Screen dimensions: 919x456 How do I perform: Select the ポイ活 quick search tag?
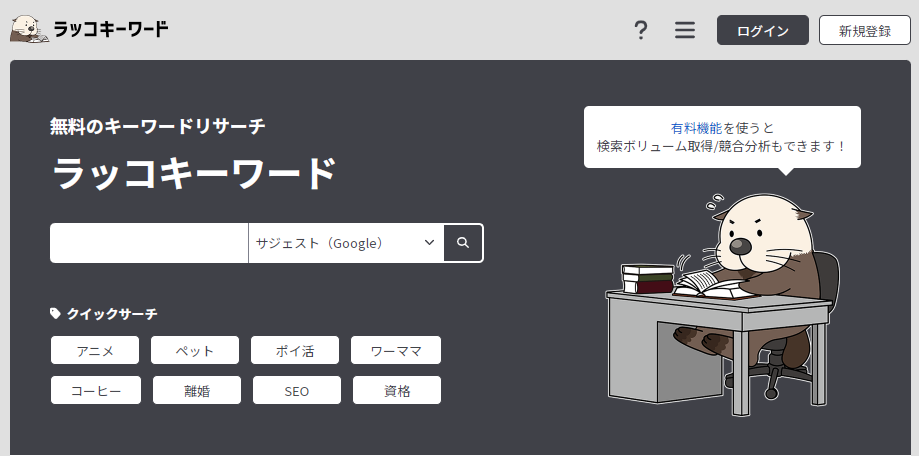[295, 350]
